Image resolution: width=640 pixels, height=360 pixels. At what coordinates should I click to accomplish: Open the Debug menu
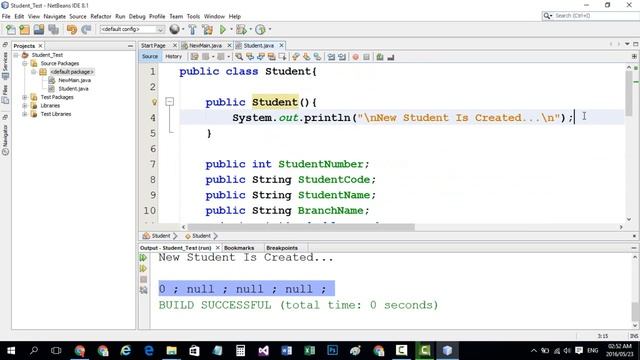coord(137,16)
